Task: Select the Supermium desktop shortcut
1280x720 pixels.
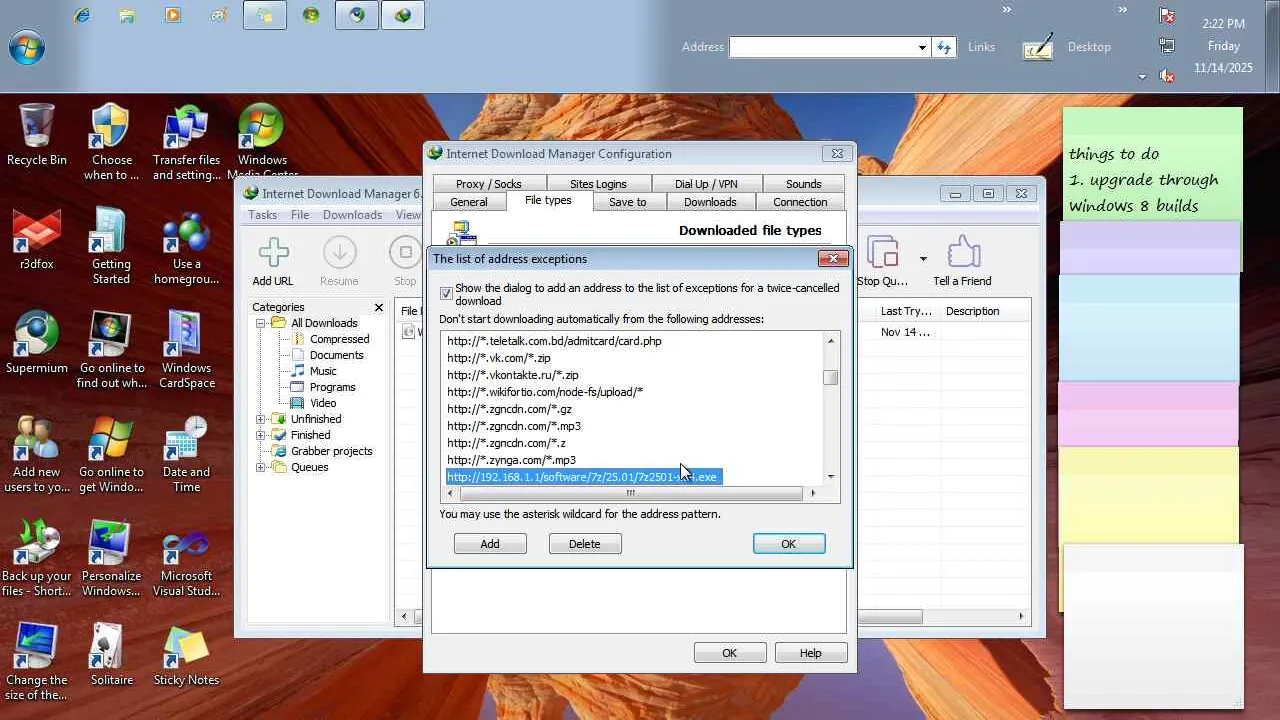Action: pos(37,343)
